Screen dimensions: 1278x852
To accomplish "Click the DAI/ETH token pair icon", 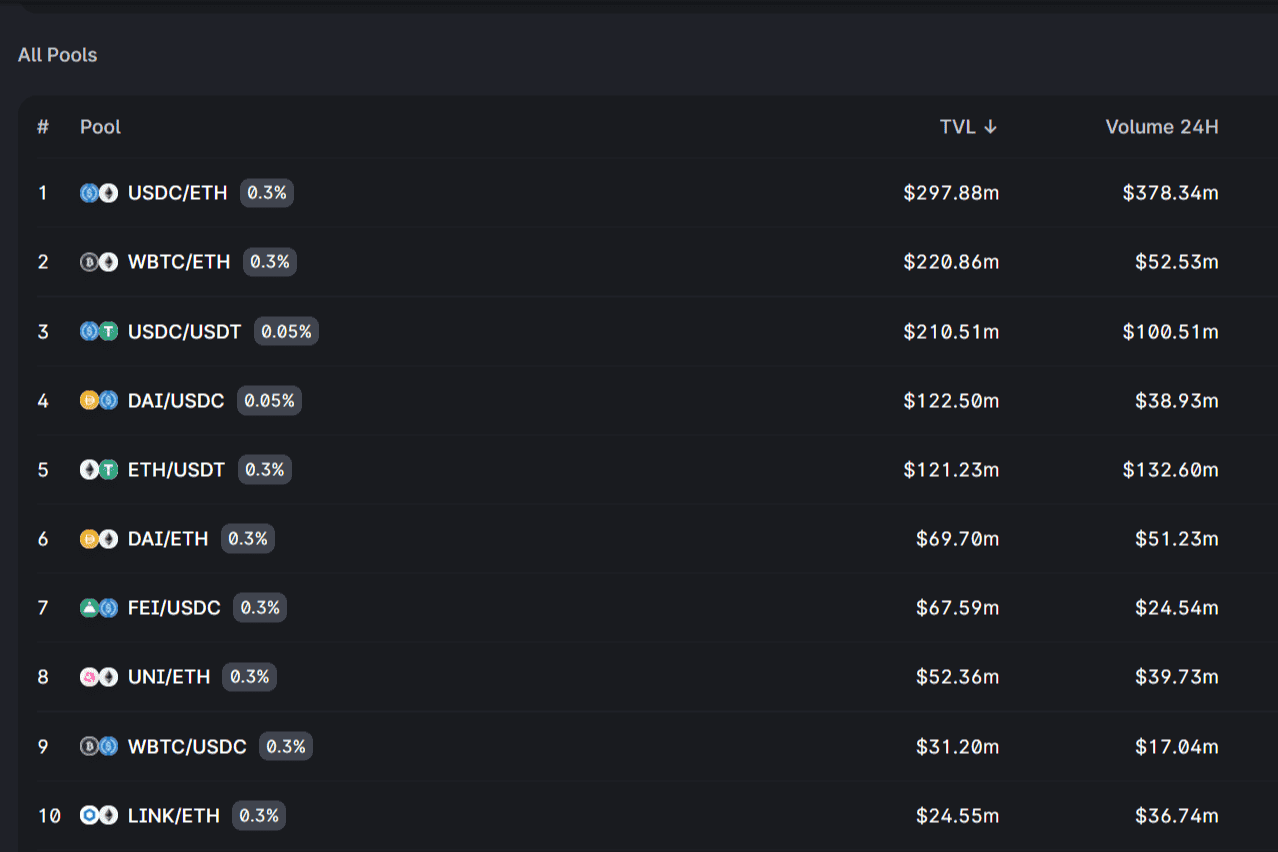I will coord(99,538).
